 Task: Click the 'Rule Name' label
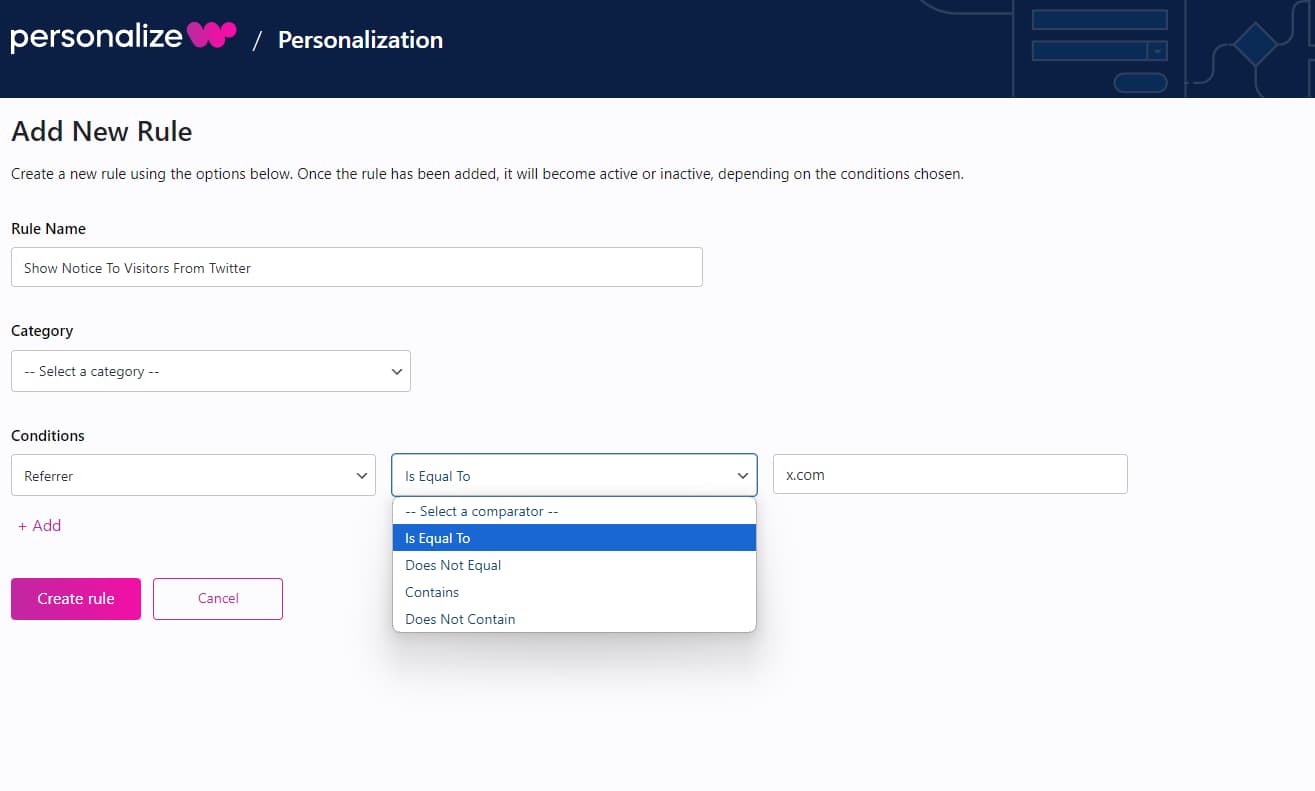[x=48, y=229]
